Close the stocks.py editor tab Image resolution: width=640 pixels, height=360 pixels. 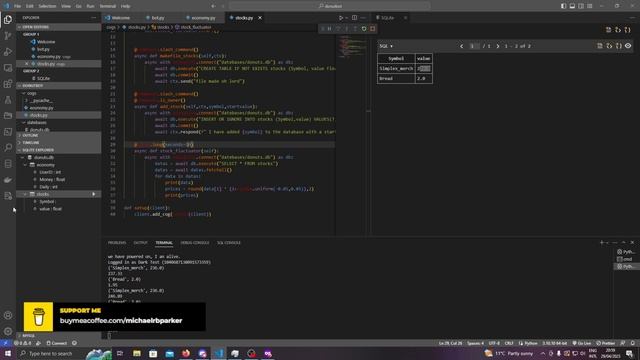pyautogui.click(x=260, y=18)
